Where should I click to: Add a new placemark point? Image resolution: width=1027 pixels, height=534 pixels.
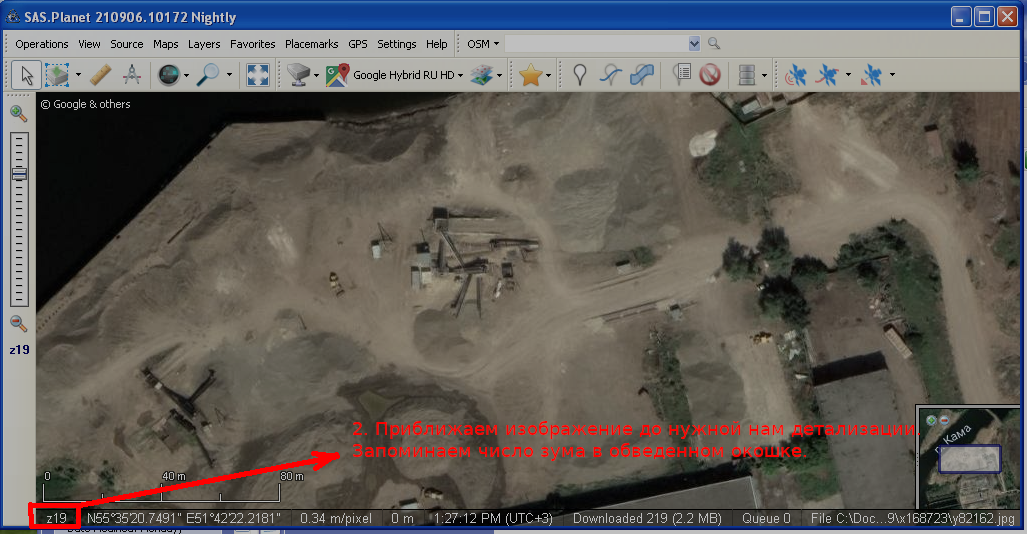coord(579,75)
